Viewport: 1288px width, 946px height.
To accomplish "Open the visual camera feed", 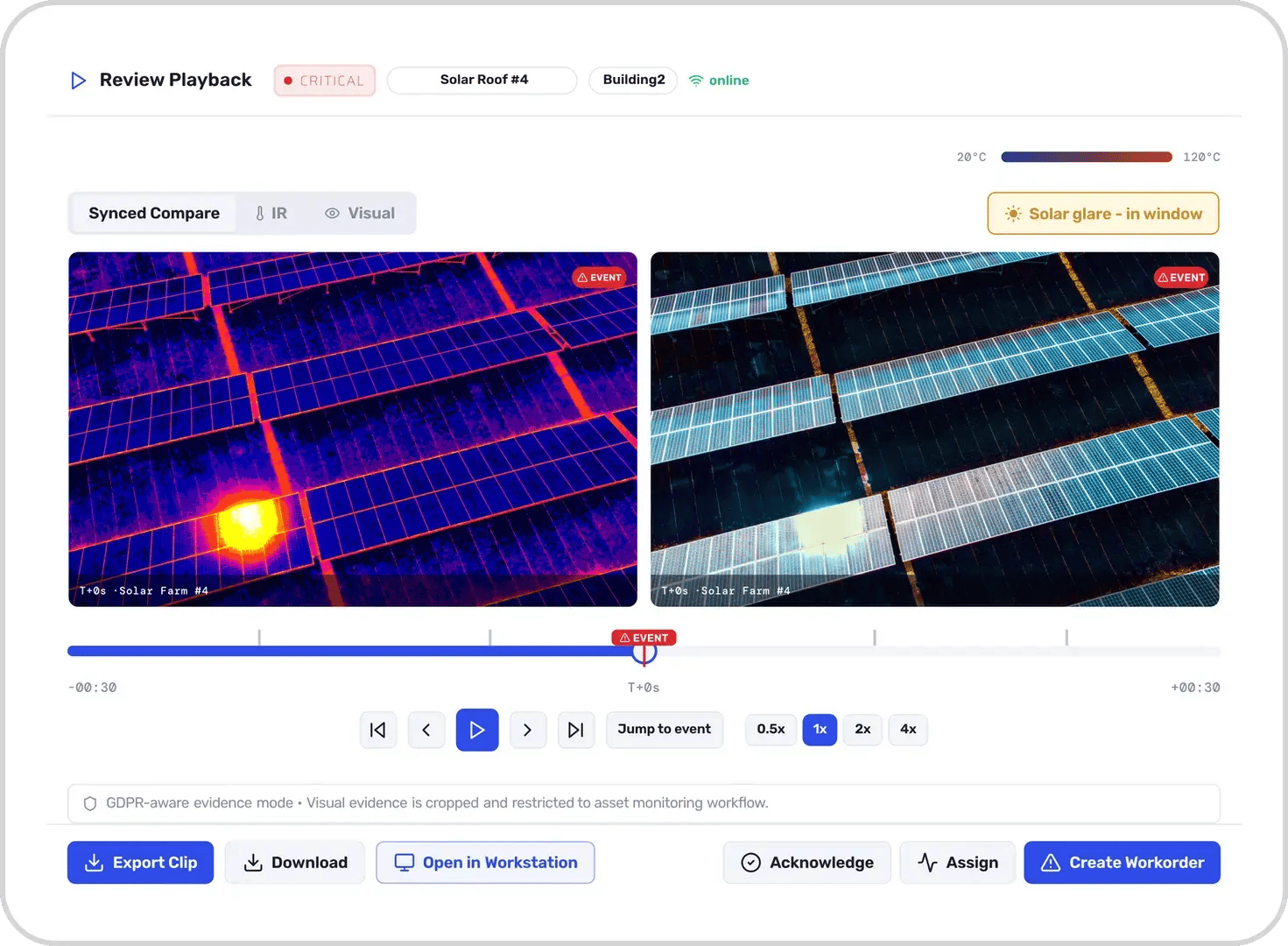I will (935, 429).
